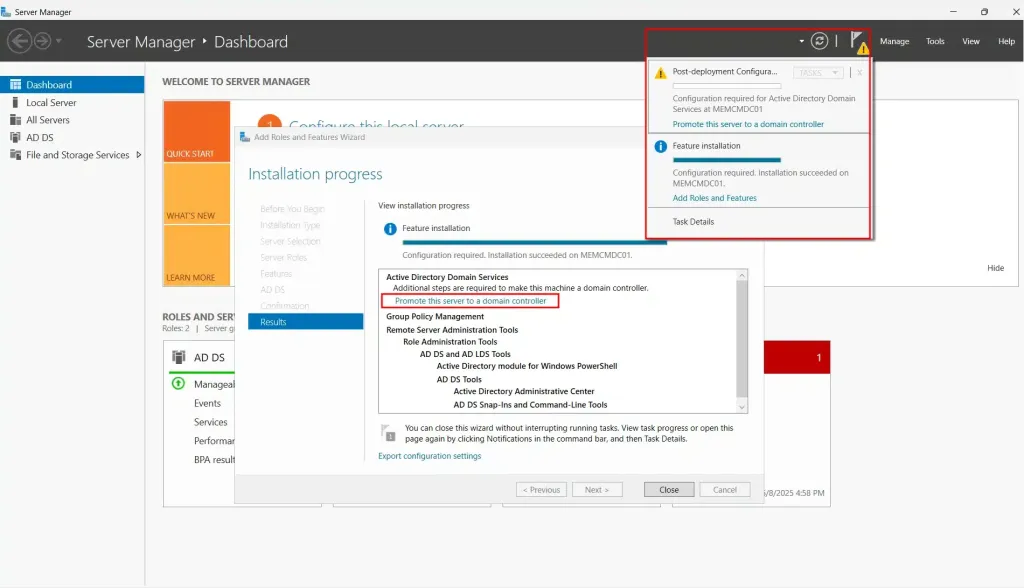Open the Tools menu
Image resolution: width=1024 pixels, height=588 pixels.
tap(935, 41)
